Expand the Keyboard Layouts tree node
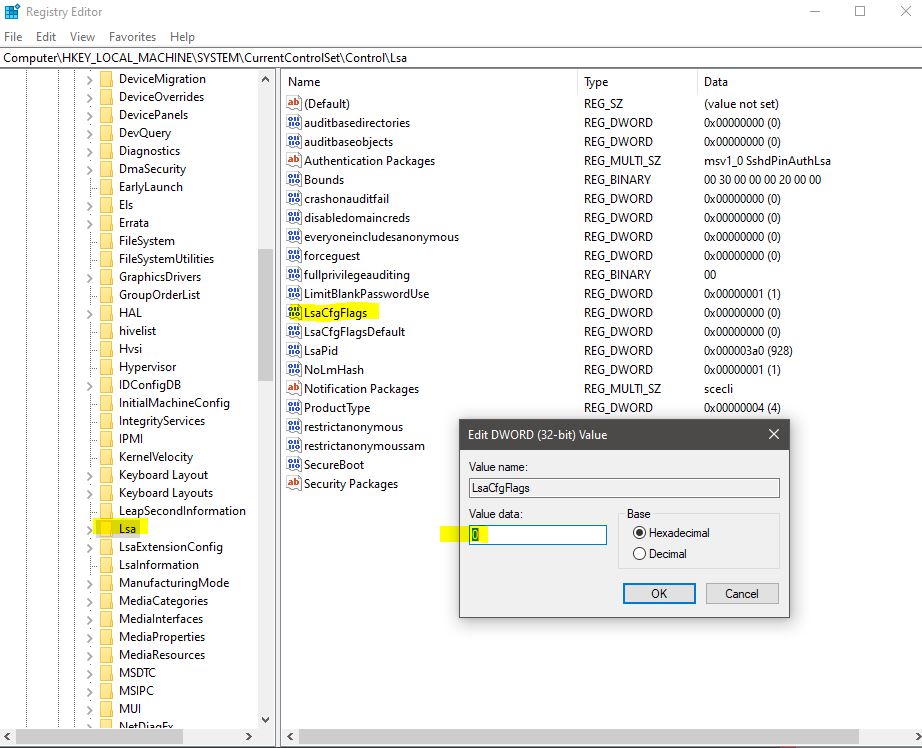Image resolution: width=922 pixels, height=748 pixels. click(x=88, y=492)
